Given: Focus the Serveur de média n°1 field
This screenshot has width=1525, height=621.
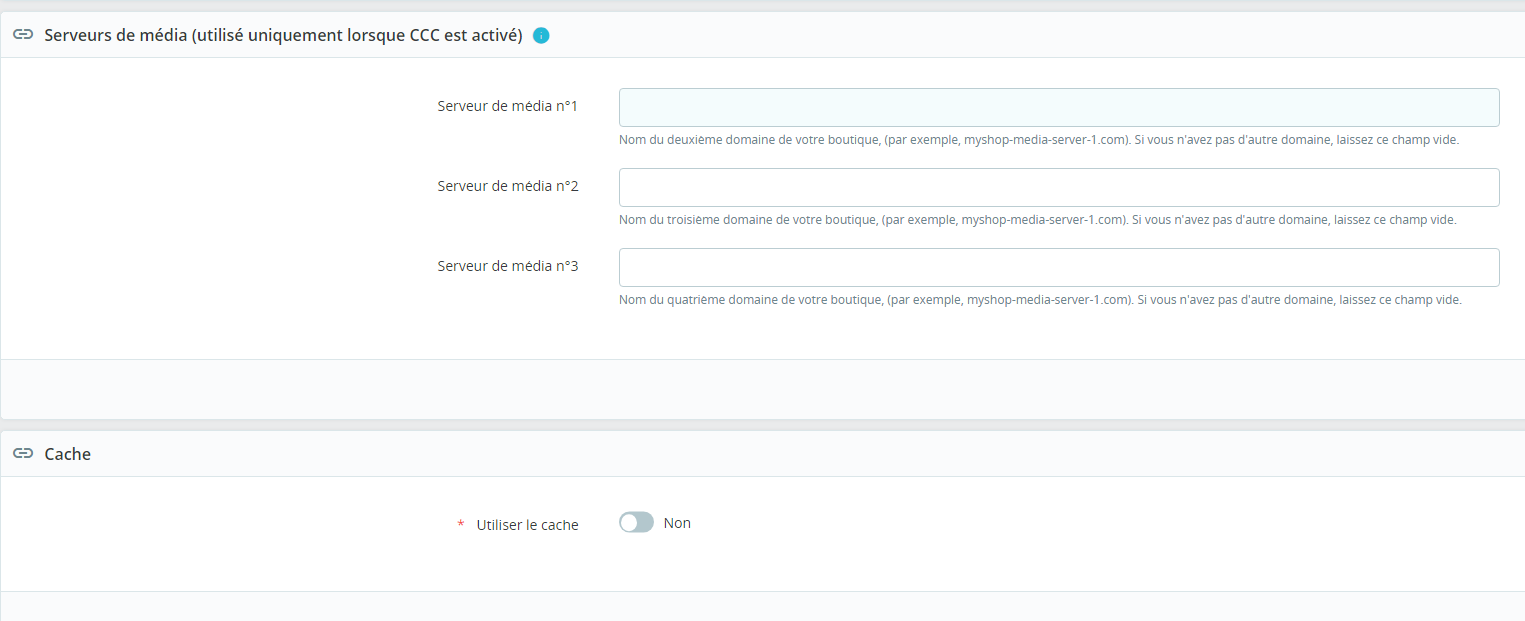Looking at the screenshot, I should (1059, 107).
